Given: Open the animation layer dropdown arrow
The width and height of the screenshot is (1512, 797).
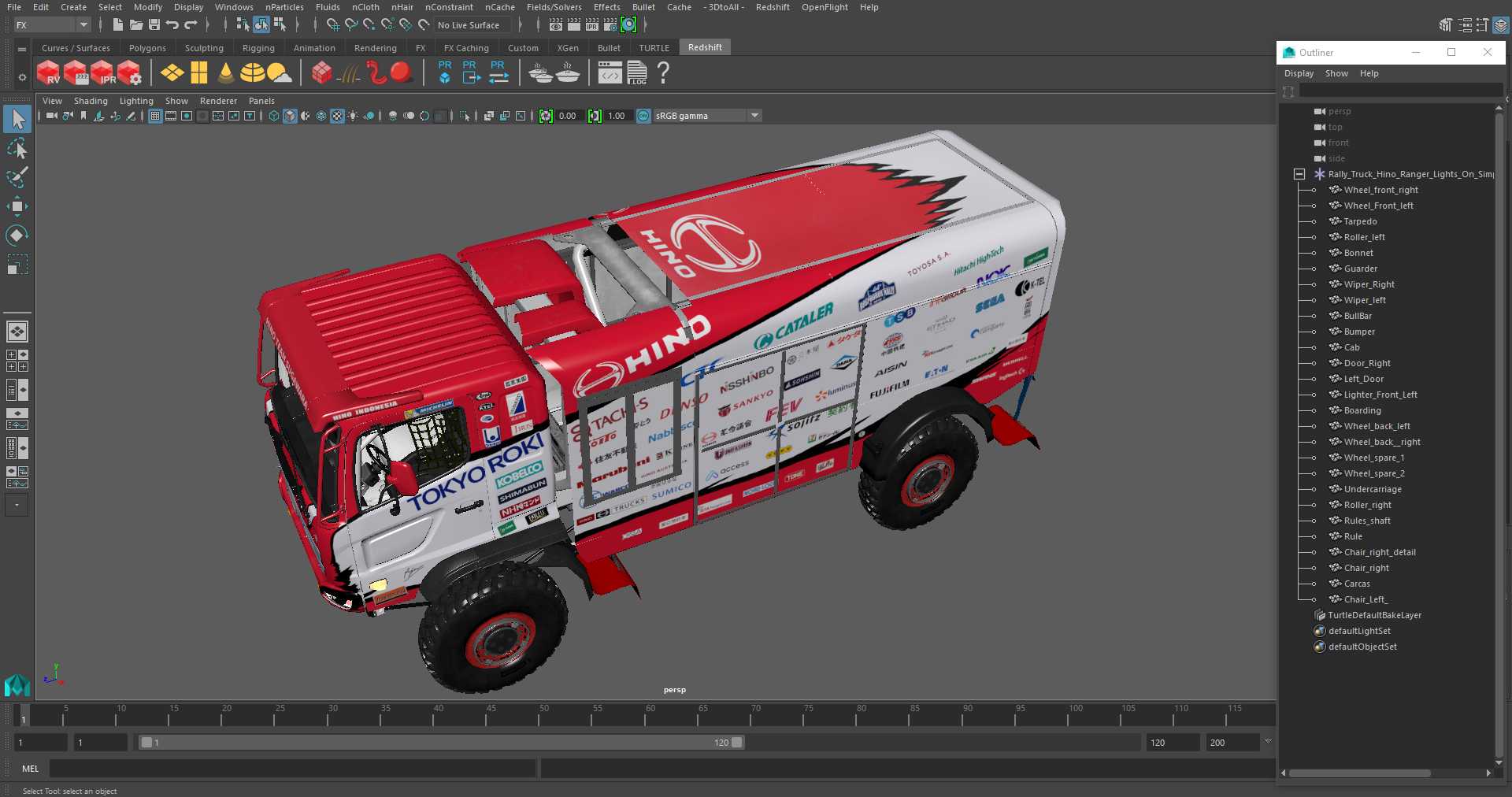Looking at the screenshot, I should (1268, 742).
